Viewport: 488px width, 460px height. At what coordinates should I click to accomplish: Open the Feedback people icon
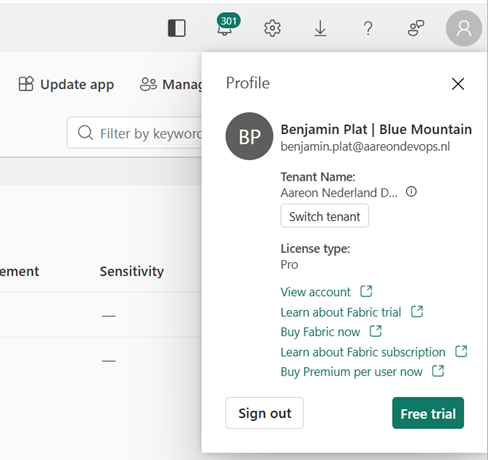click(x=416, y=28)
